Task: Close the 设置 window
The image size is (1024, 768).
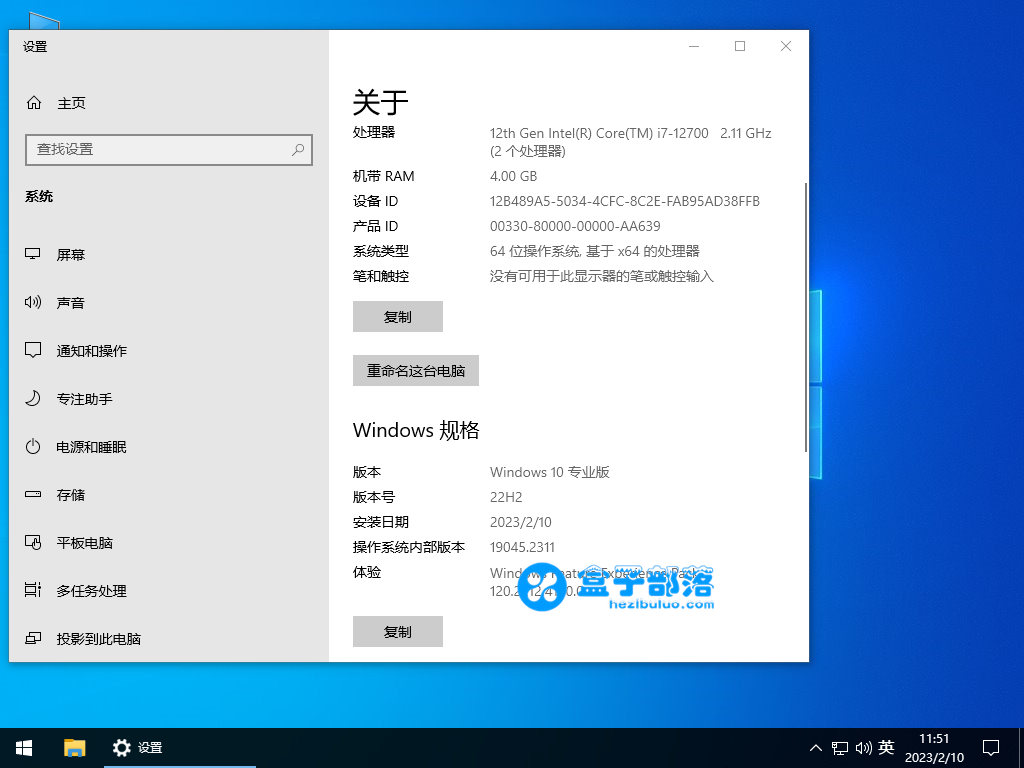Action: tap(786, 46)
